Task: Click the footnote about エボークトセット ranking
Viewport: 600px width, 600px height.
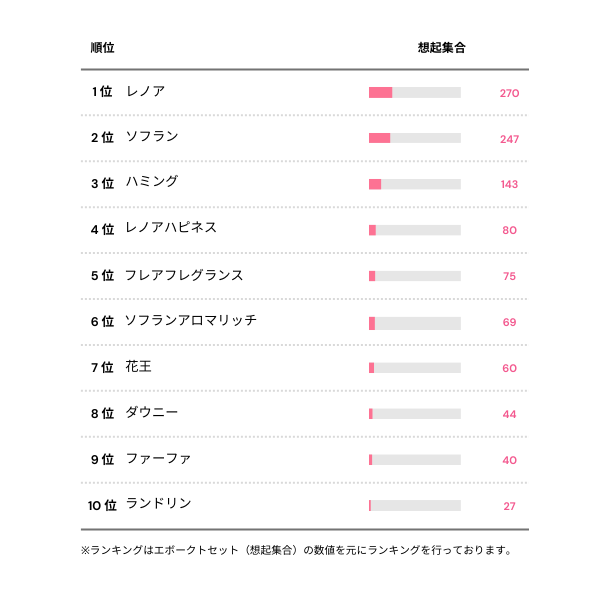Action: (x=297, y=550)
